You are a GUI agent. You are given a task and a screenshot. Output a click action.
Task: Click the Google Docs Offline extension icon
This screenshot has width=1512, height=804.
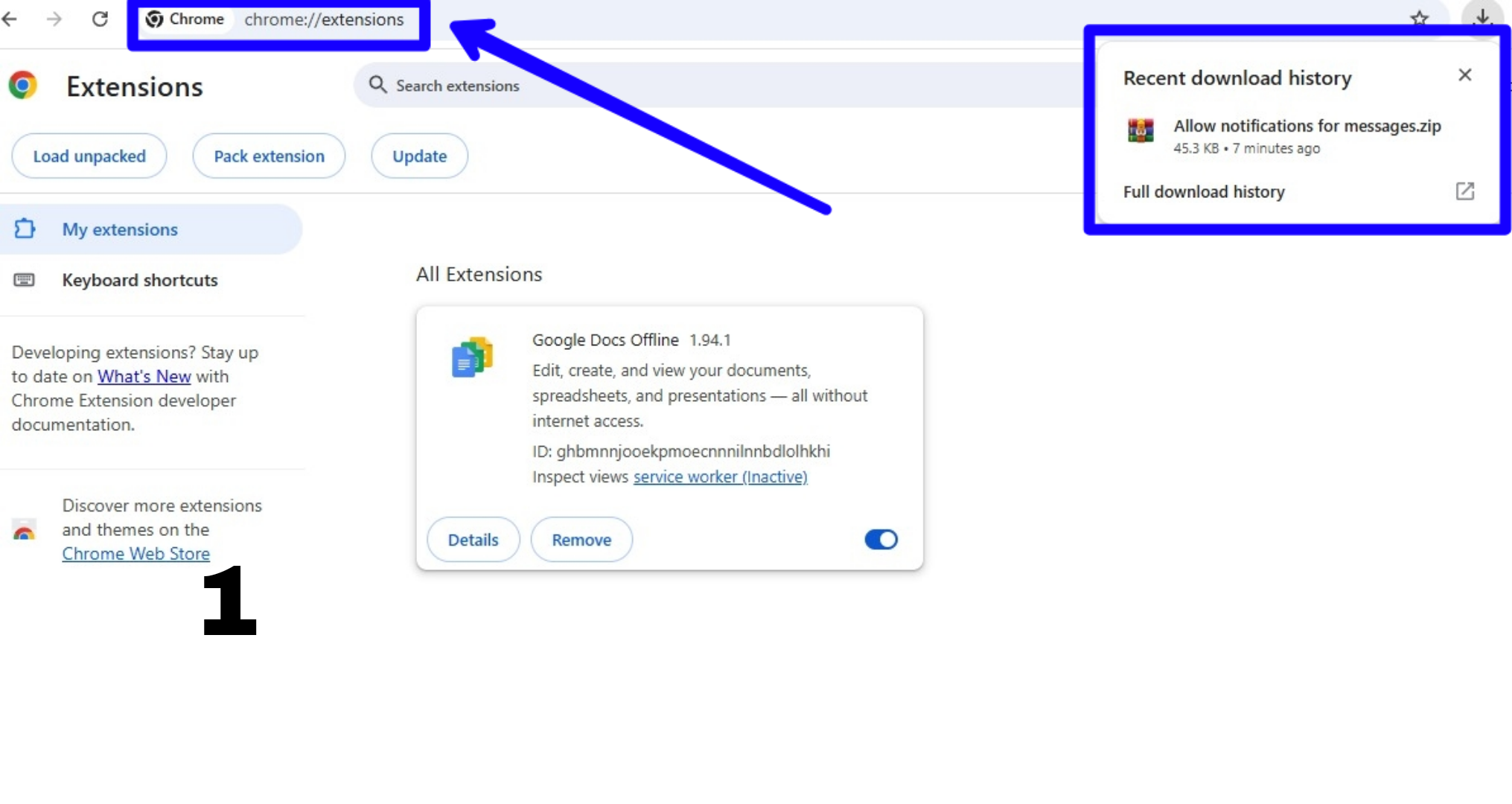click(x=472, y=357)
